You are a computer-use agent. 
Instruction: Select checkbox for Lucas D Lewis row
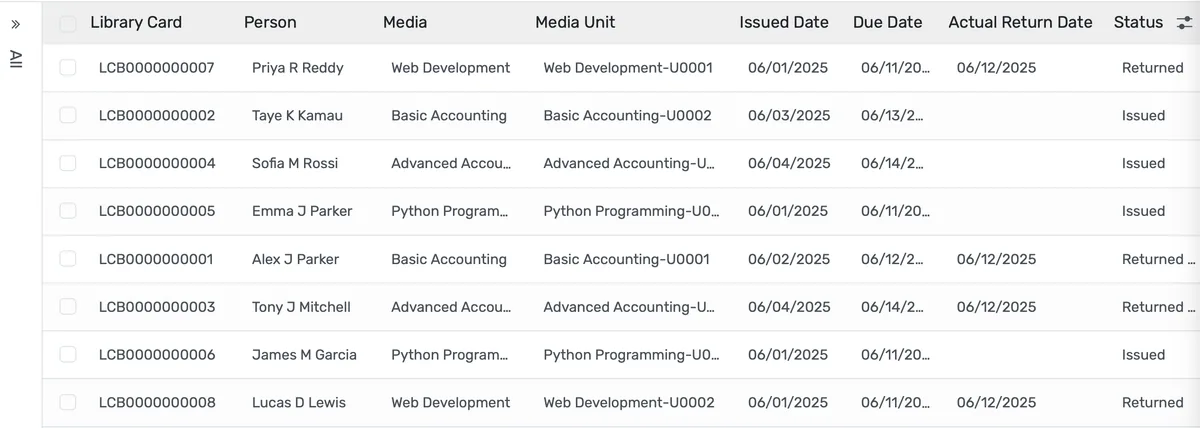68,403
